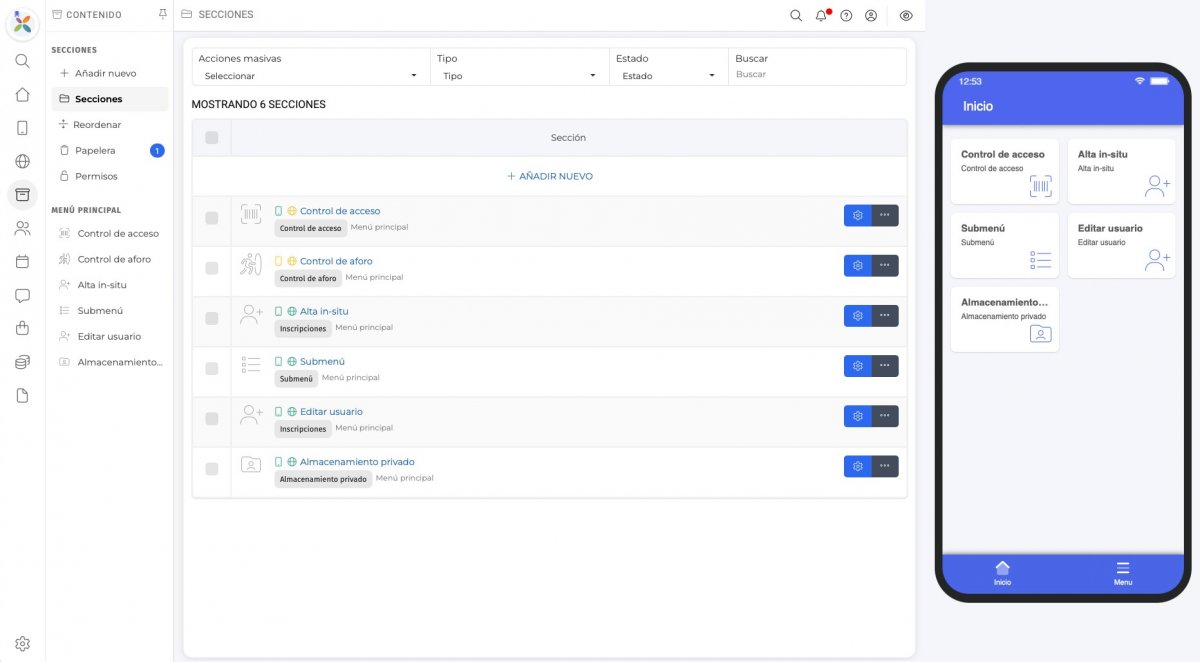This screenshot has height=662, width=1200.
Task: Check the select-all checkbox in table header
Action: pyautogui.click(x=211, y=138)
